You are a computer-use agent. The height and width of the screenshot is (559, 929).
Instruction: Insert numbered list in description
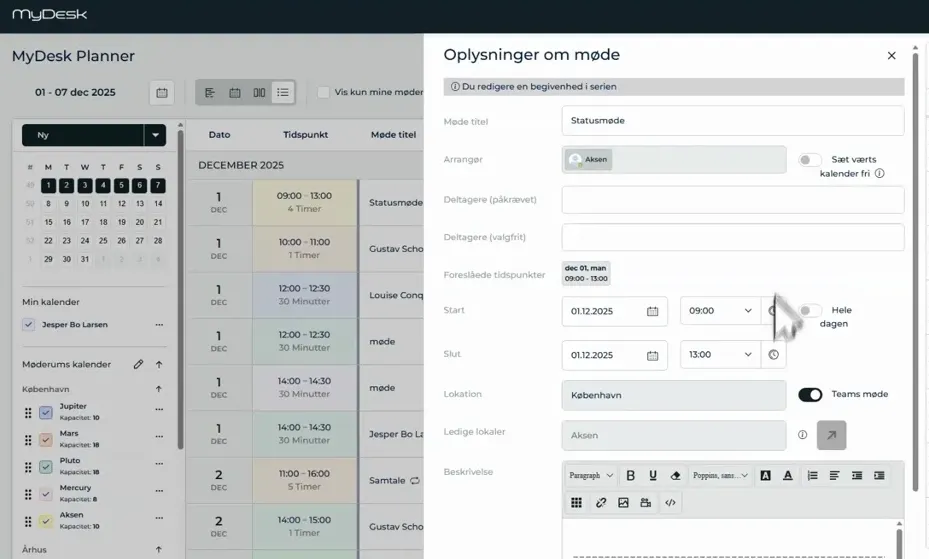tap(812, 476)
